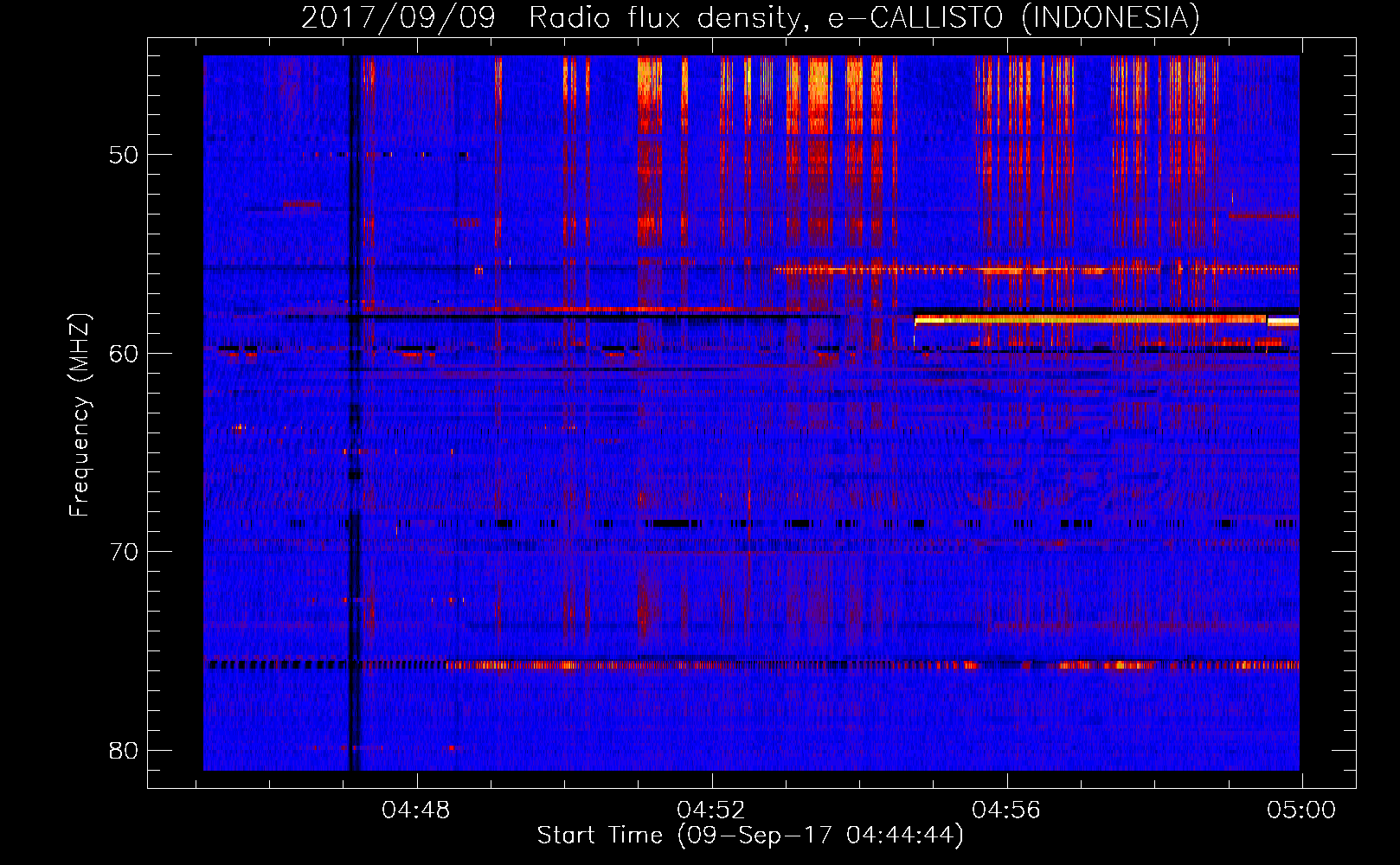This screenshot has width=1400, height=865.
Task: Click the 05:00 time axis label
Action: coord(1301,811)
